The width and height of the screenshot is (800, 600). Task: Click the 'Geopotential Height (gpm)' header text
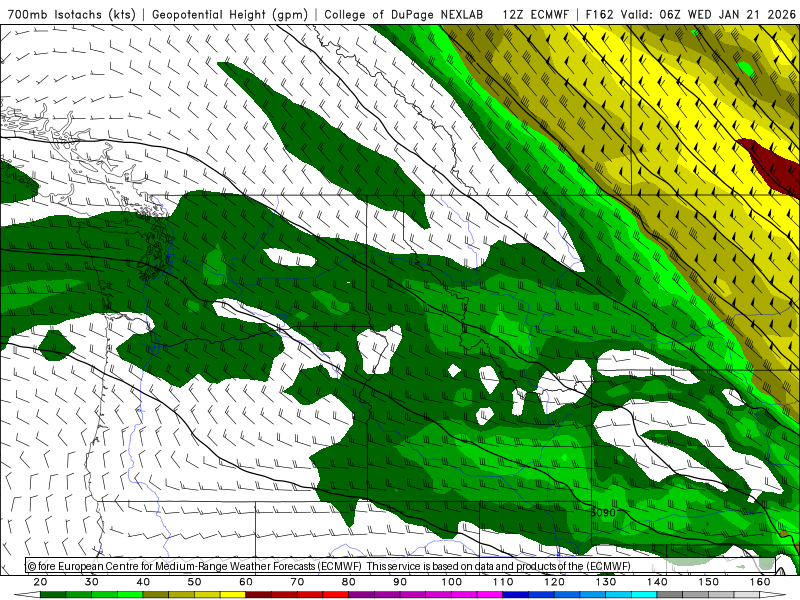[x=230, y=14]
